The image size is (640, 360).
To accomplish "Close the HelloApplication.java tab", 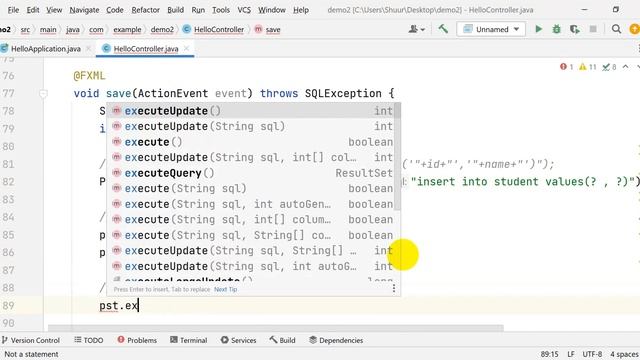I will [89, 49].
